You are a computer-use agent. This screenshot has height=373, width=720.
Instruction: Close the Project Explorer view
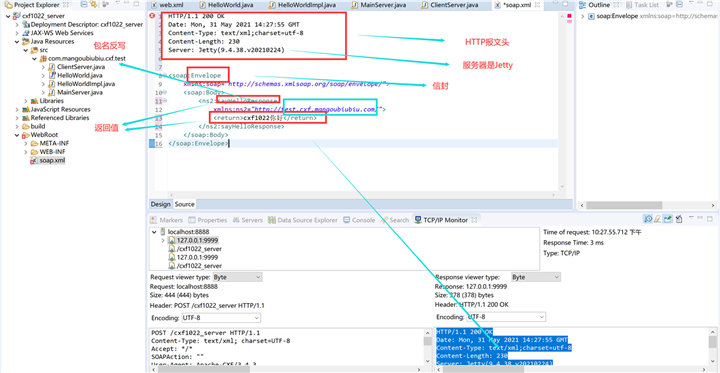(x=65, y=5)
